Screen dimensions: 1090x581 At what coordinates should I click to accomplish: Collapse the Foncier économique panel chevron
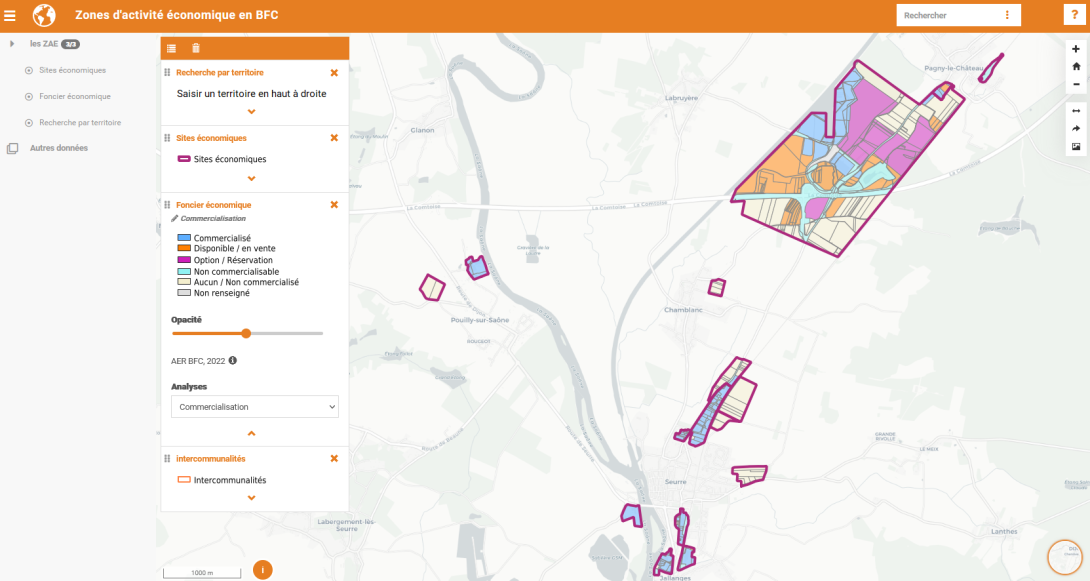pyautogui.click(x=251, y=433)
